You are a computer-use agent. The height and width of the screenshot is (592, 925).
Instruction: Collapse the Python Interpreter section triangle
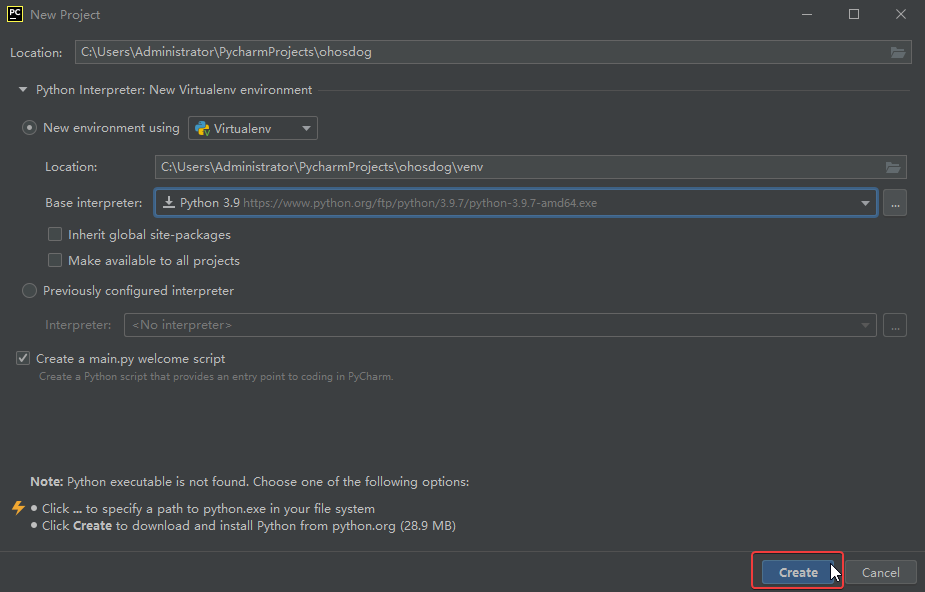coord(23,90)
